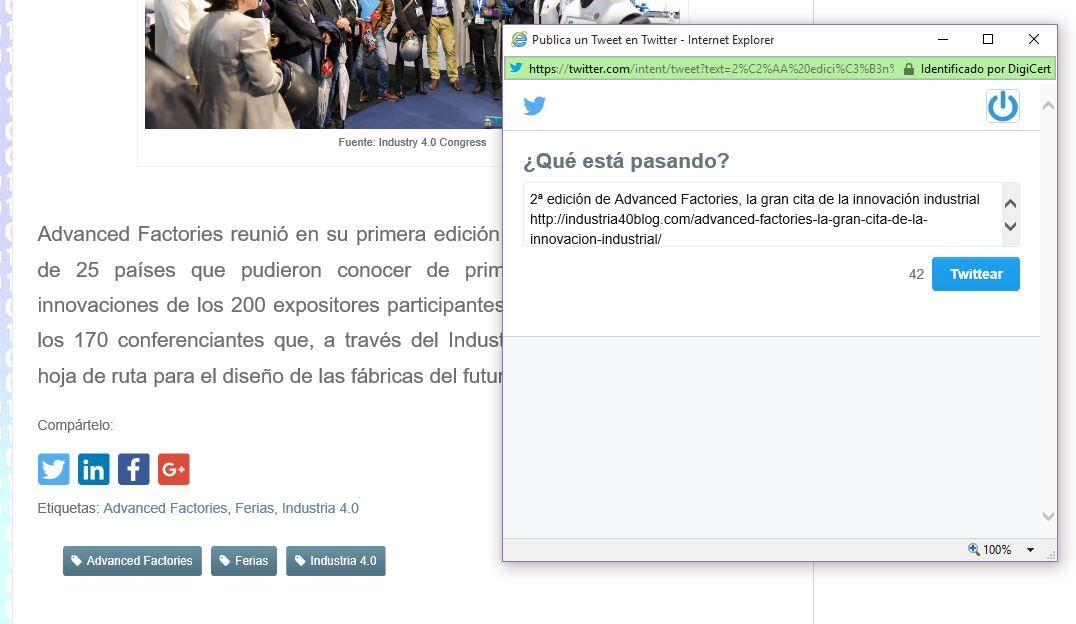Click the up arrow in the tweet text box
The width and height of the screenshot is (1076, 624).
click(x=1010, y=203)
